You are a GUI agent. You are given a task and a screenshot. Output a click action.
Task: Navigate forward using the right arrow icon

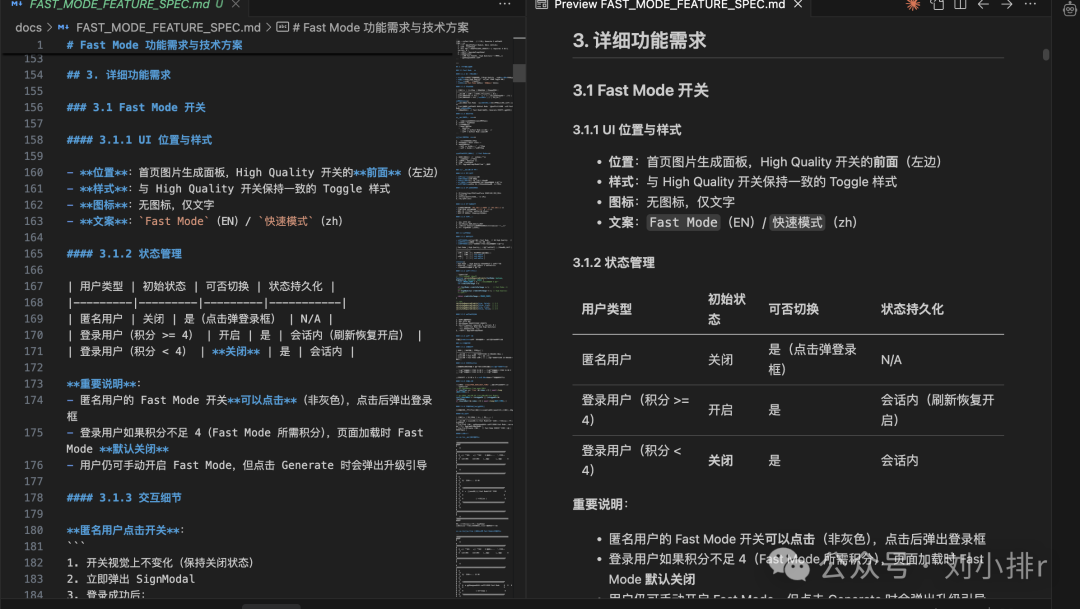tap(1006, 7)
